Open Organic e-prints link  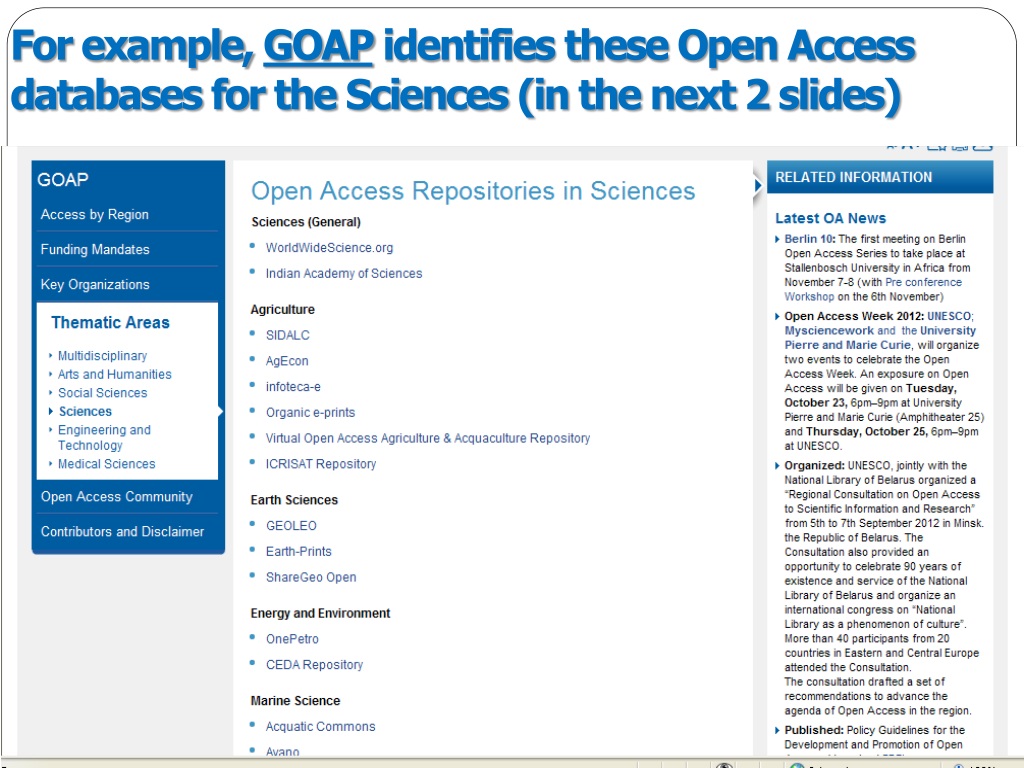pyautogui.click(x=310, y=413)
